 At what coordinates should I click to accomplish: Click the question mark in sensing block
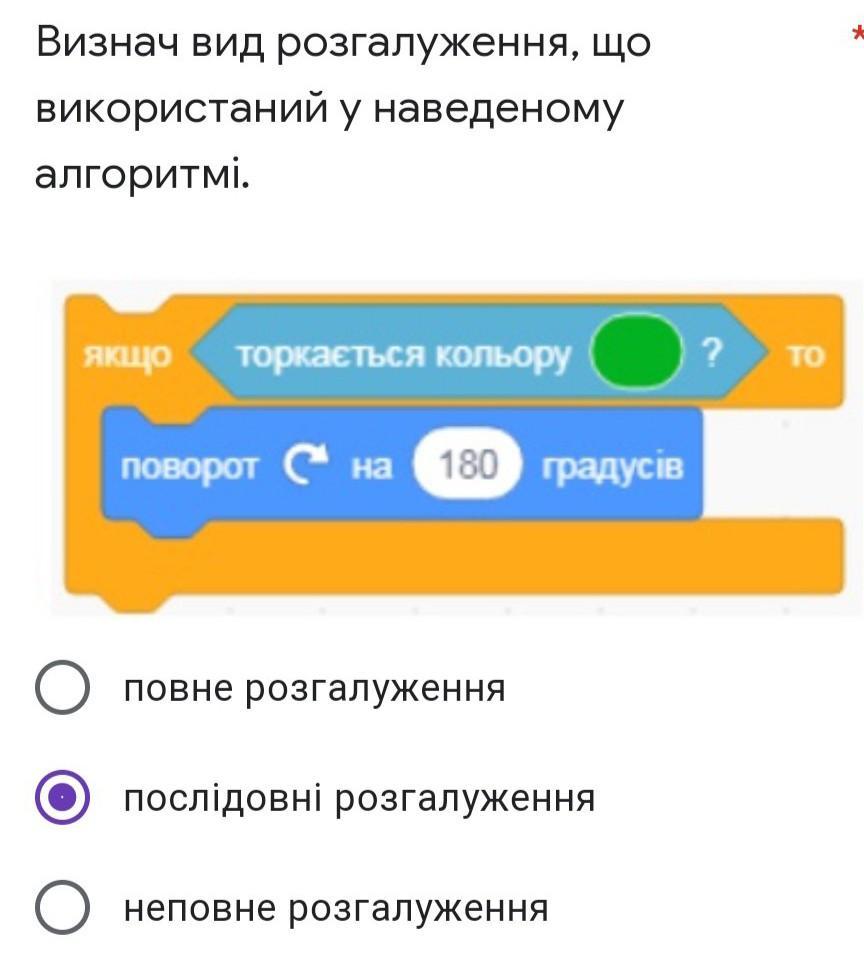pyautogui.click(x=712, y=352)
